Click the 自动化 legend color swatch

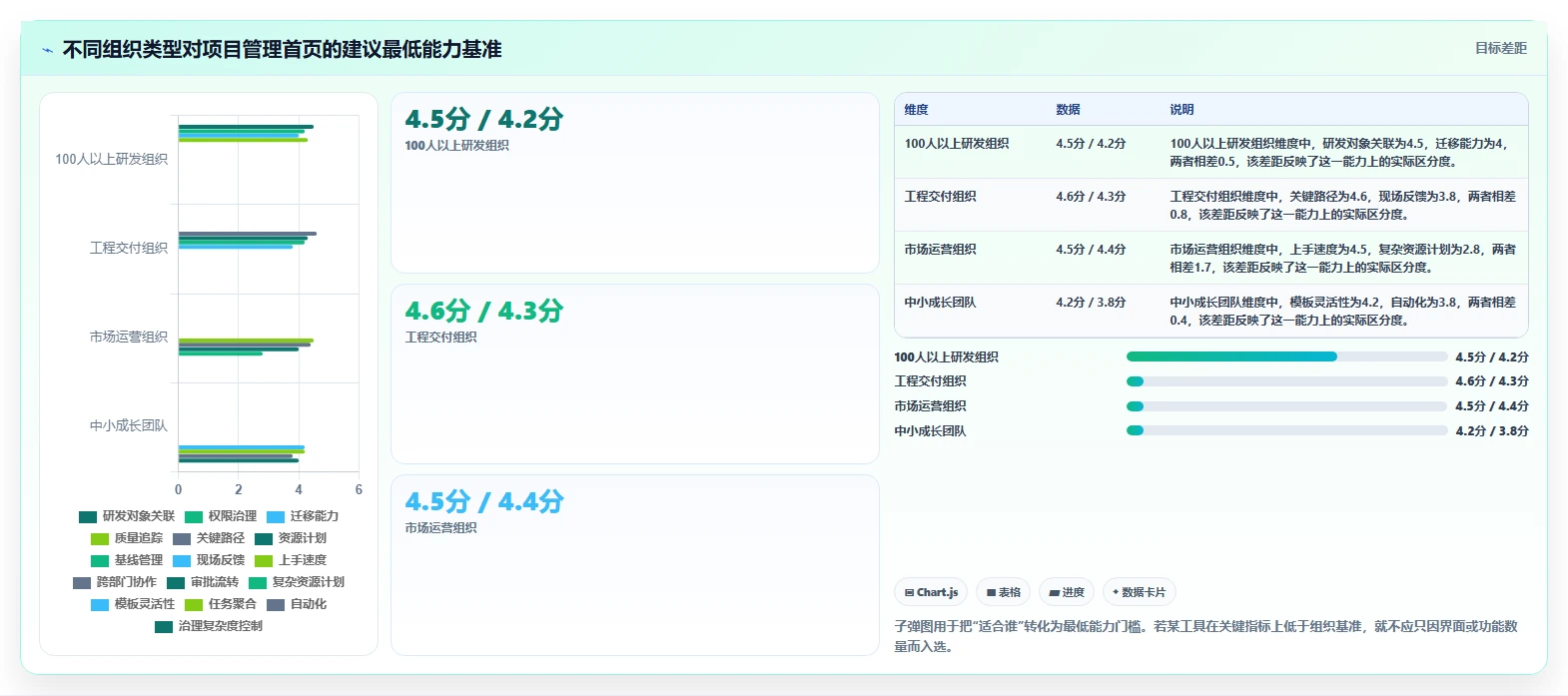276,604
